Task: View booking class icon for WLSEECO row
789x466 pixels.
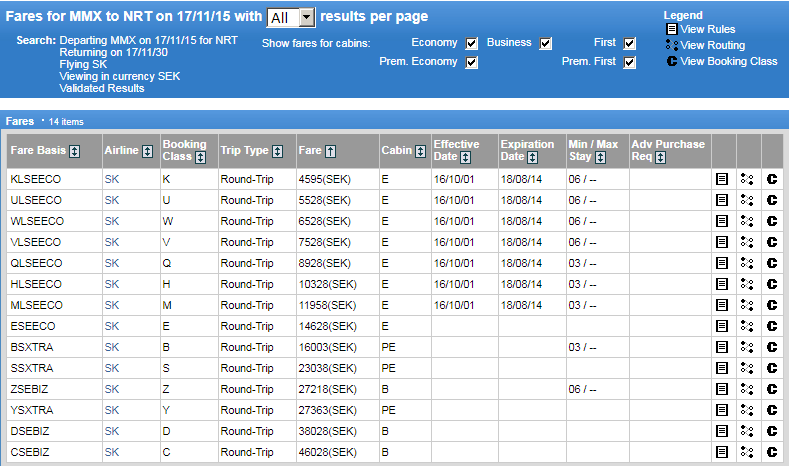Action: point(771,221)
